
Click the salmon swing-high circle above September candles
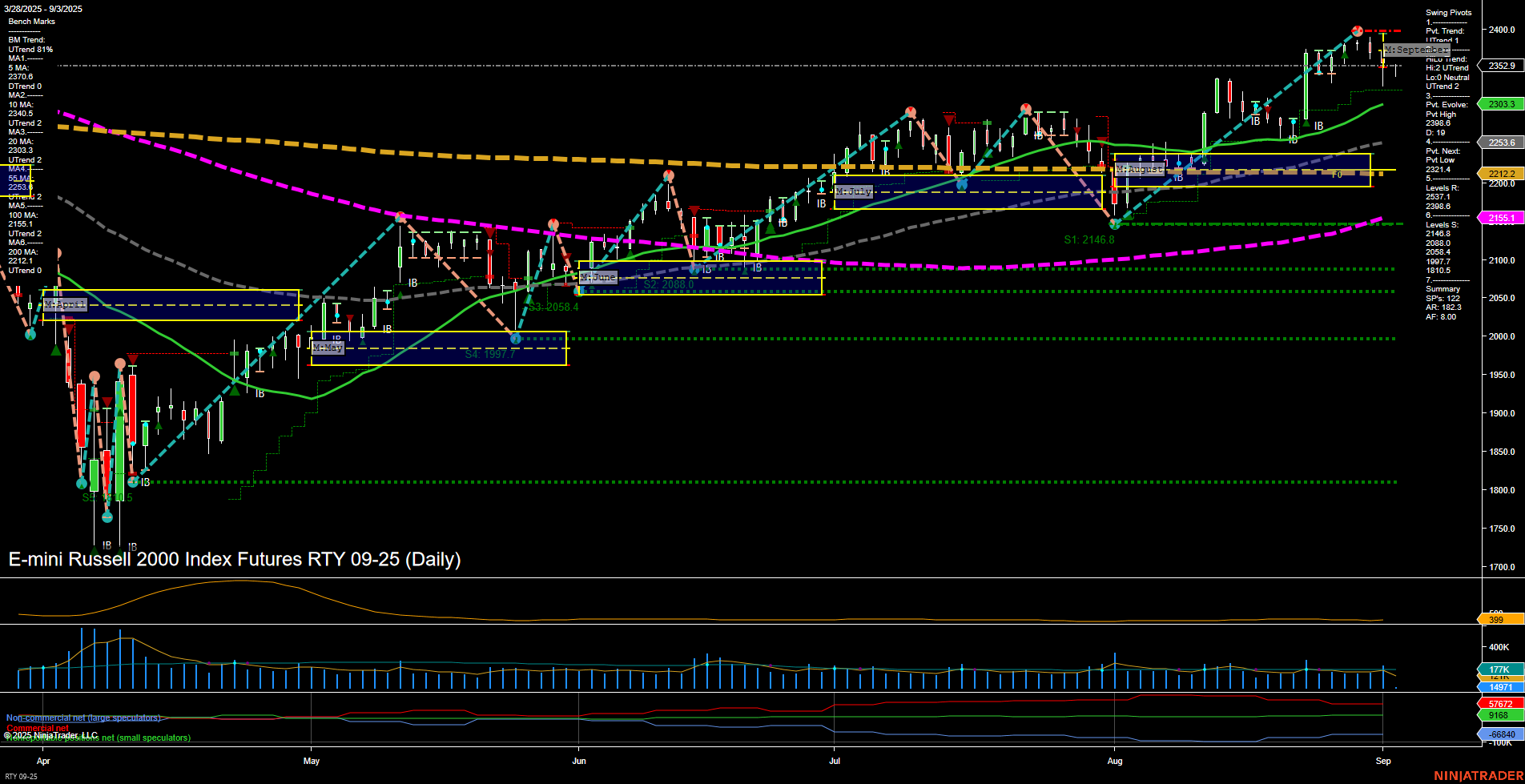1357,30
